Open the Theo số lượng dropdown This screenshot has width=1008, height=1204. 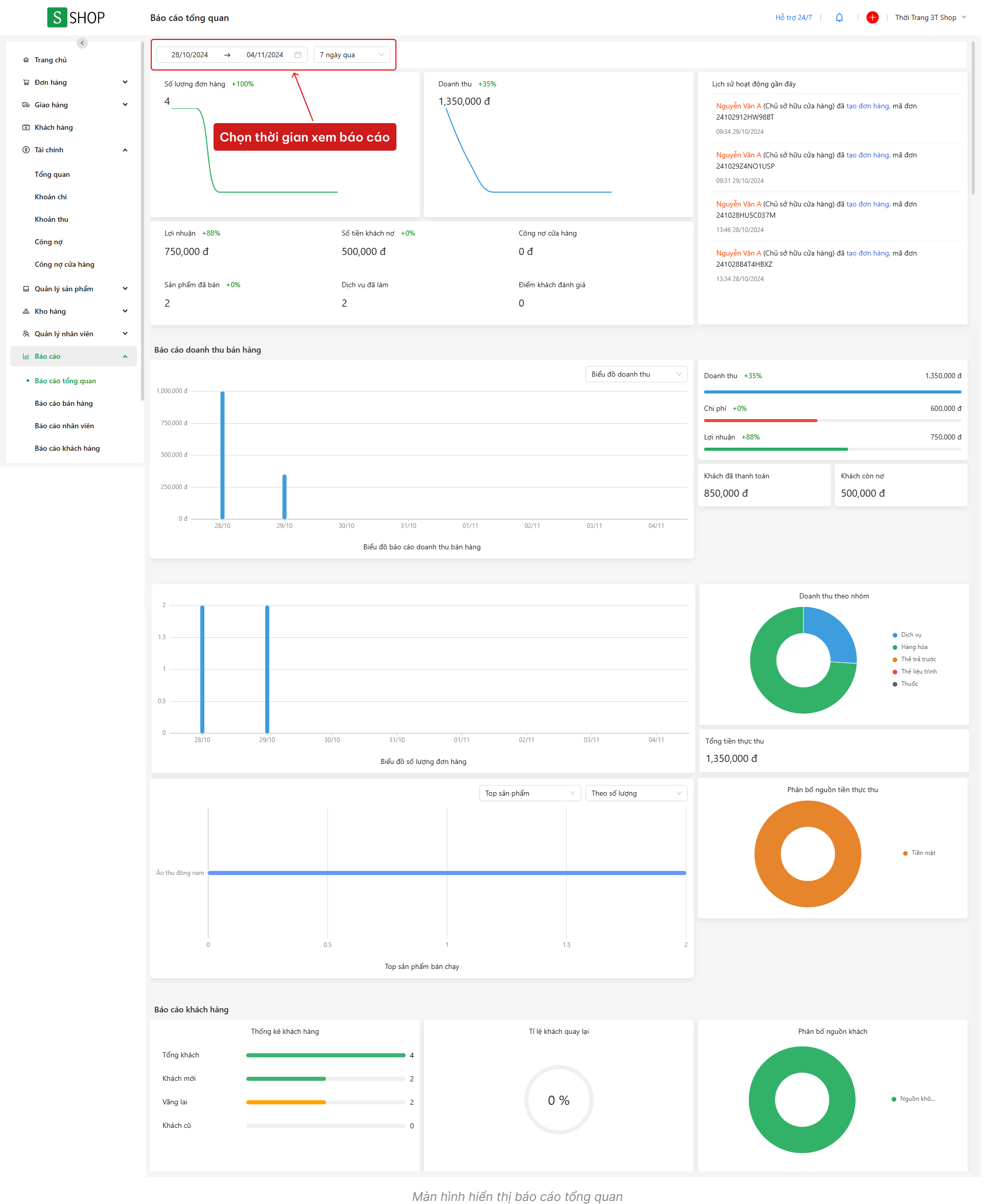point(636,794)
